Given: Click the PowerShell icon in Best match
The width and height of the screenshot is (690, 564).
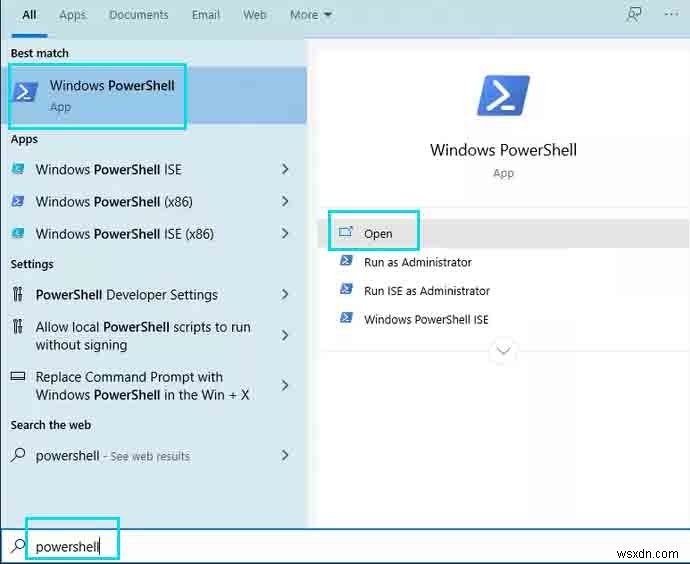Looking at the screenshot, I should [x=26, y=92].
